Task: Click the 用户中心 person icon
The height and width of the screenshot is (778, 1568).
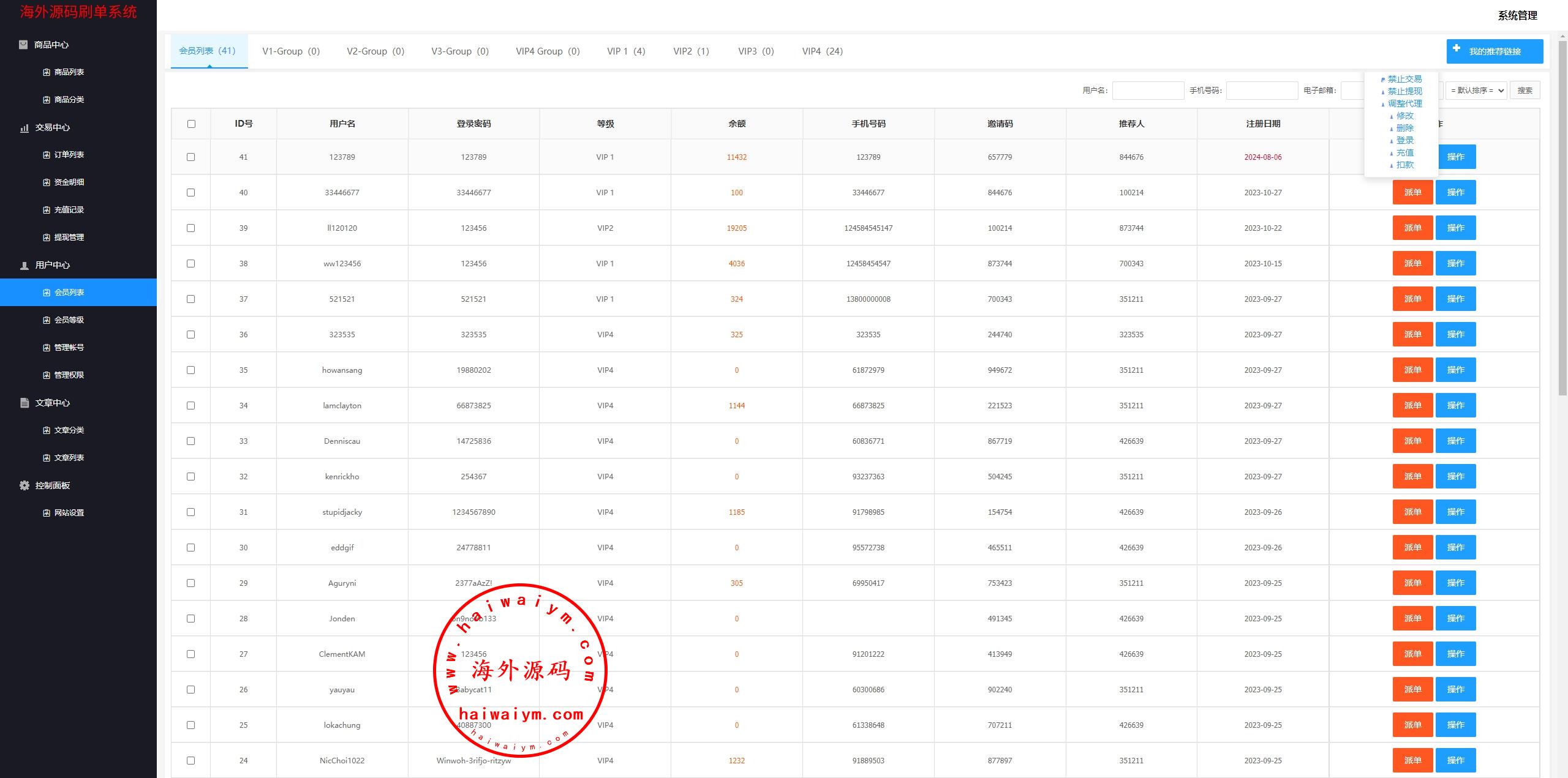Action: coord(24,265)
